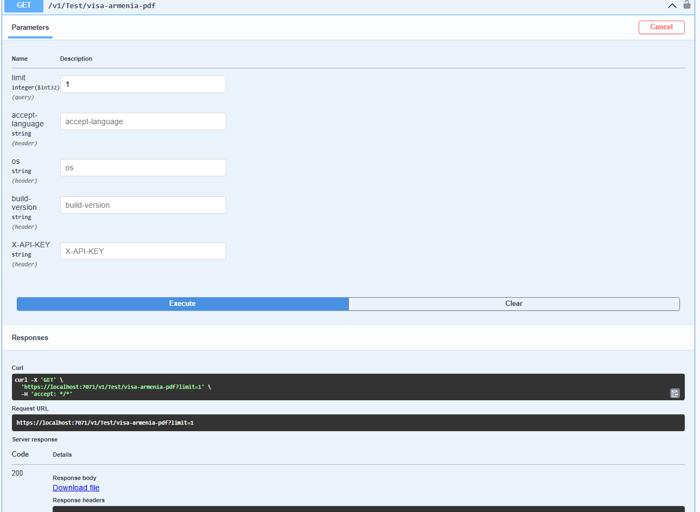Click the authorization lock icon
This screenshot has height=512, width=700.
pyautogui.click(x=687, y=5)
